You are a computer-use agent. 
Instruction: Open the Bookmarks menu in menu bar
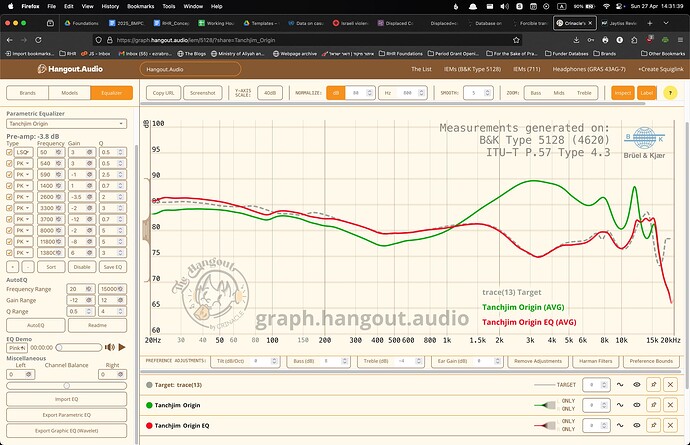tap(140, 6)
